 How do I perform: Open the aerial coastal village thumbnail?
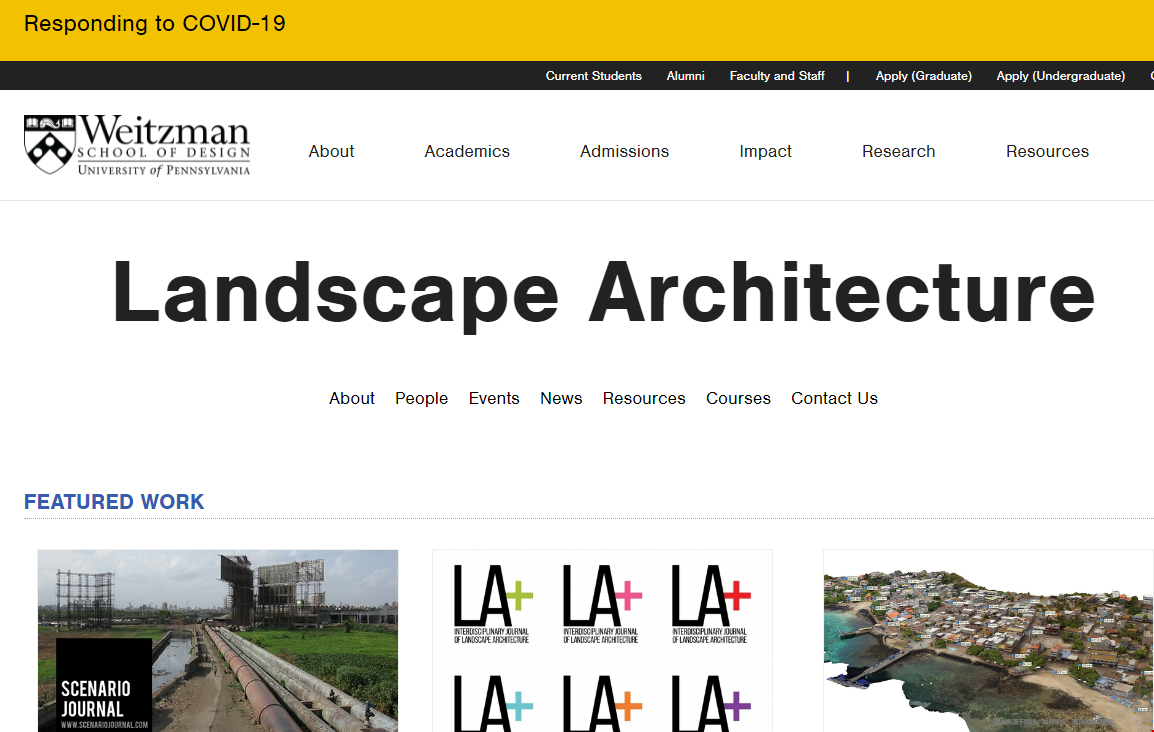988,641
